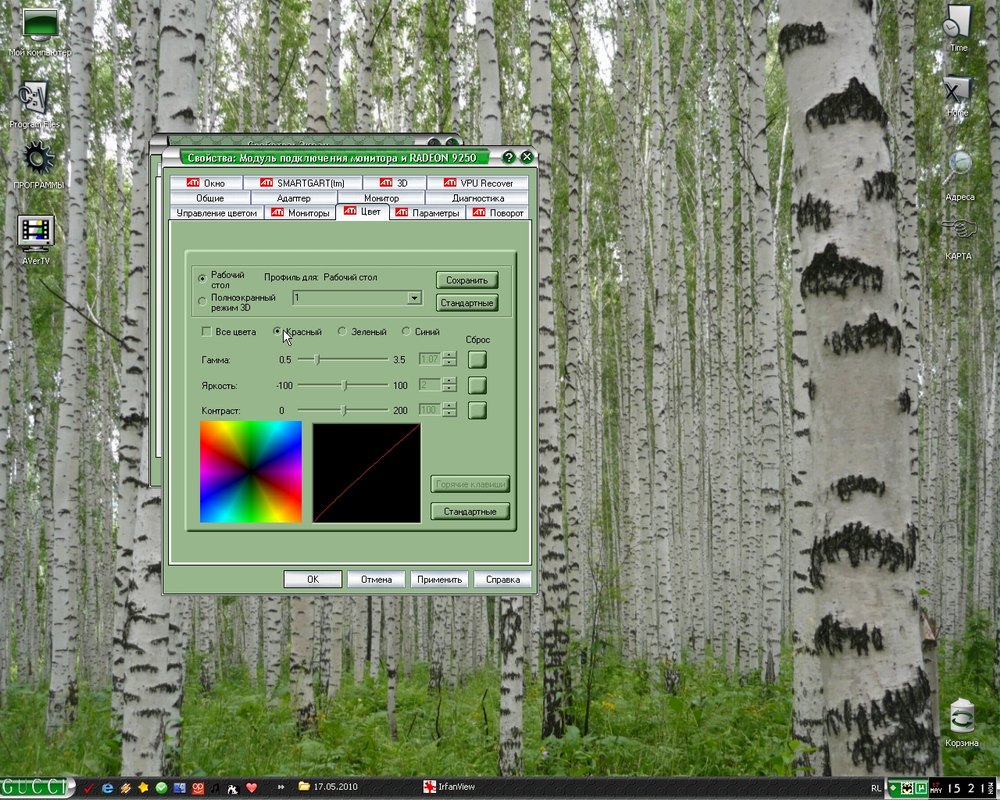The height and width of the screenshot is (800, 1000).
Task: Select the Красный radio button
Action: tap(277, 331)
